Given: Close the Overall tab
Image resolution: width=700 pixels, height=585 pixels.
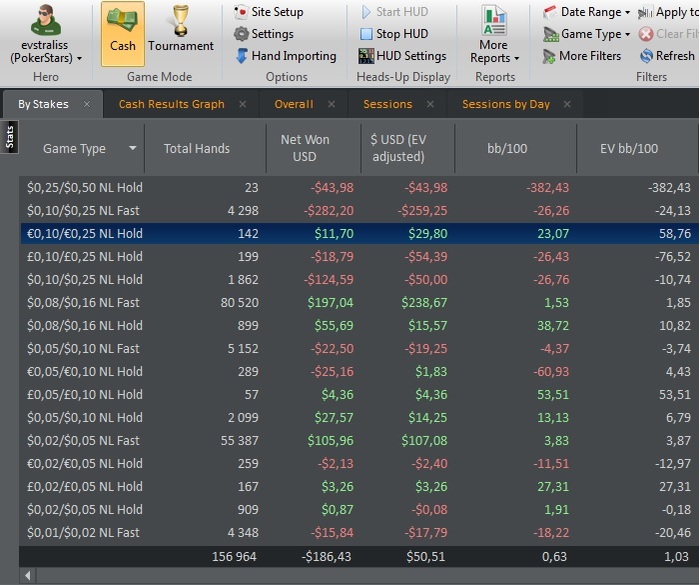Looking at the screenshot, I should tap(331, 104).
